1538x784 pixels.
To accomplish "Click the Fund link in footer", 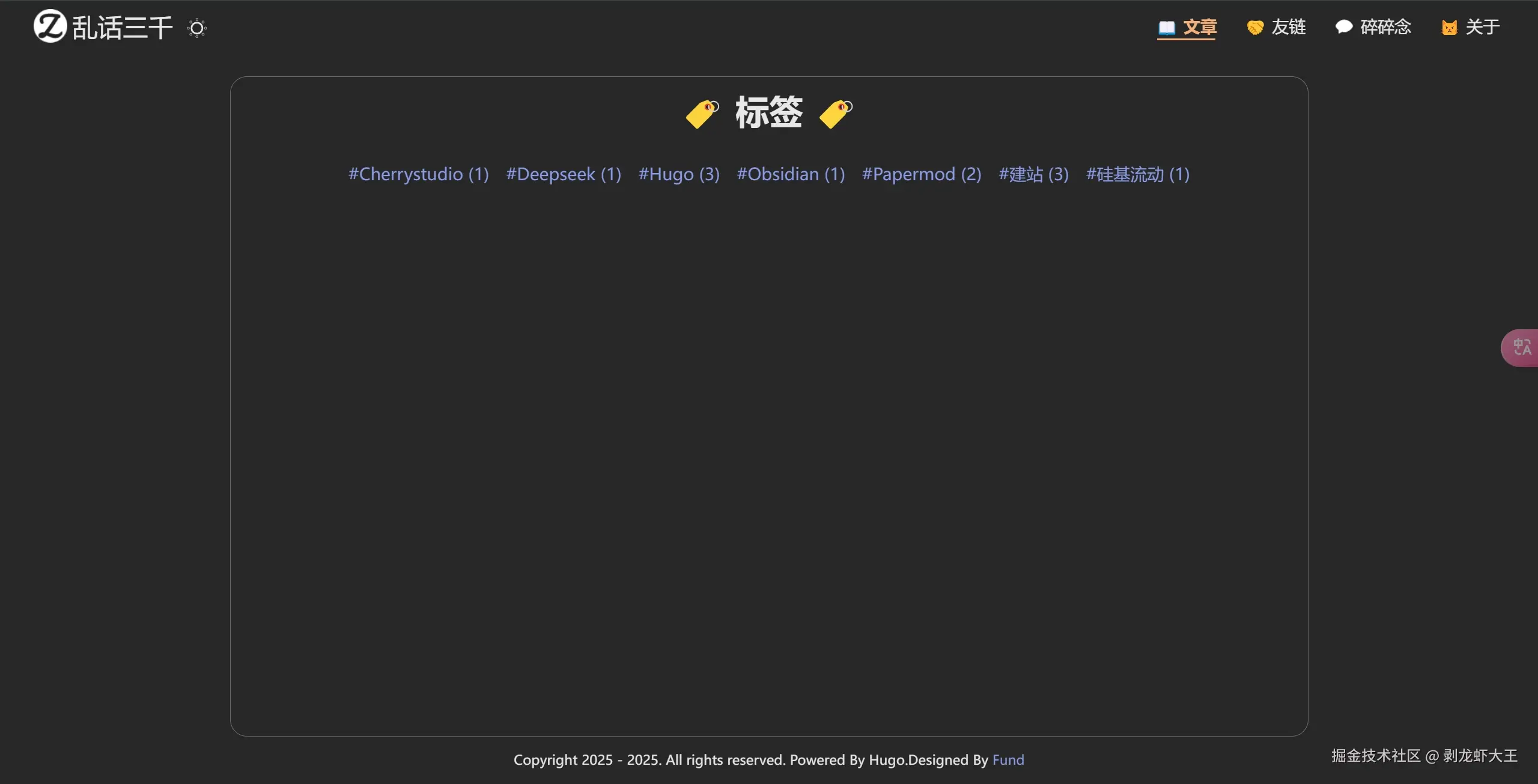I will [1008, 760].
